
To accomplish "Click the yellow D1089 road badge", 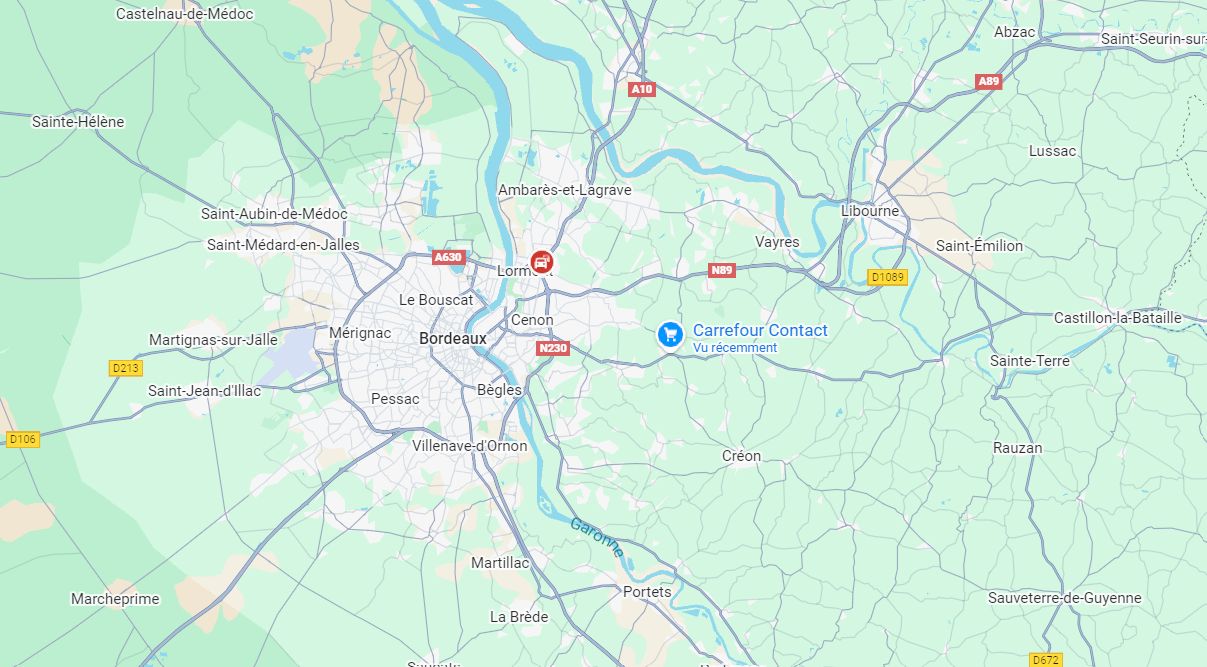I will (887, 277).
